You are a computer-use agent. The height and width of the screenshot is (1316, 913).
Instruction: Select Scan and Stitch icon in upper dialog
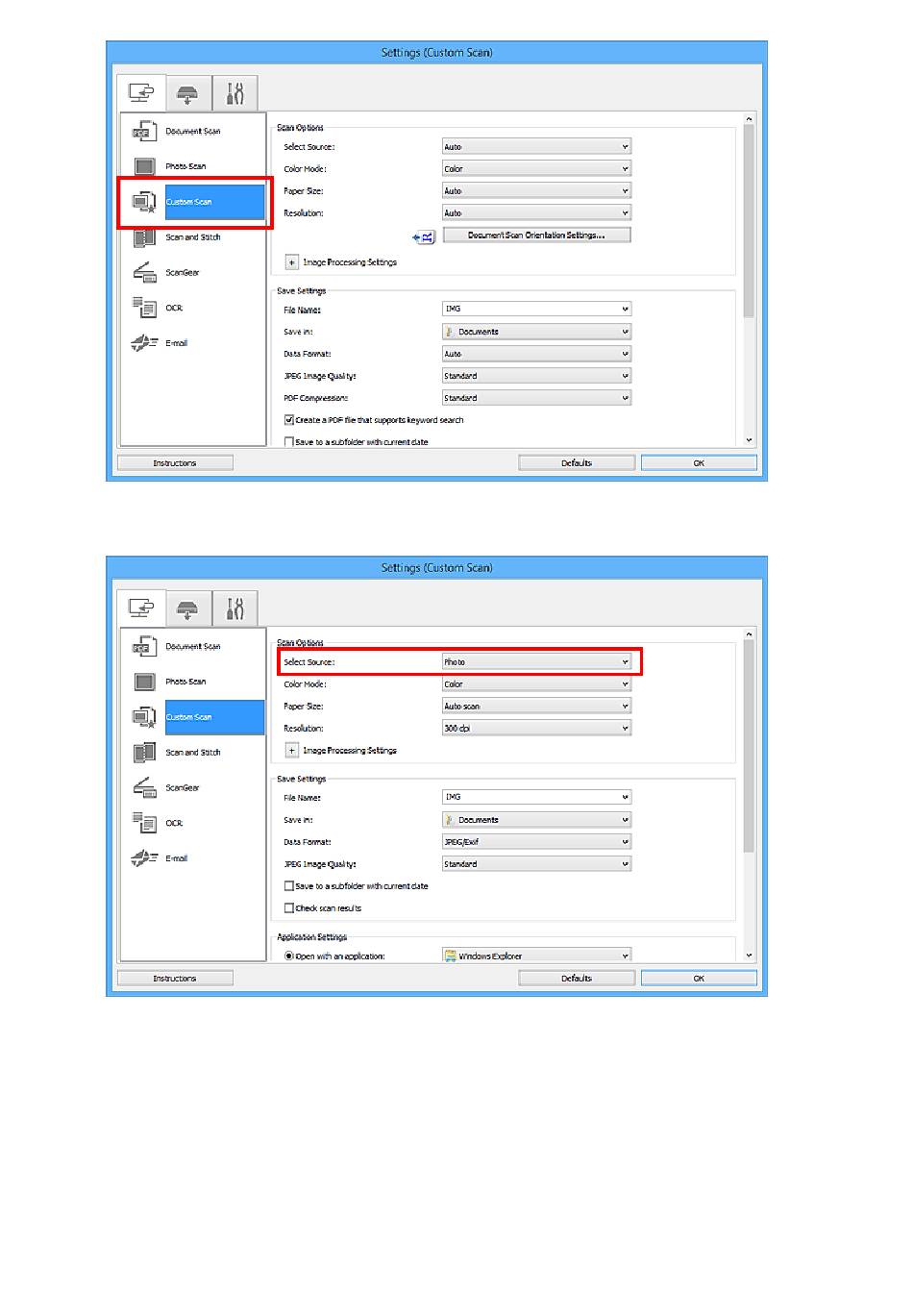144,237
